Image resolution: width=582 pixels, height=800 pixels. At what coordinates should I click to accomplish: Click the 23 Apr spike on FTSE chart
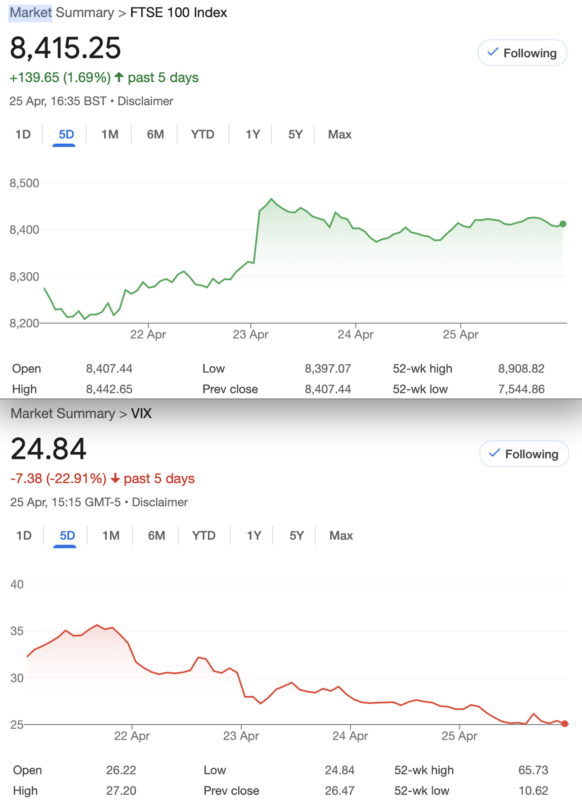[271, 199]
